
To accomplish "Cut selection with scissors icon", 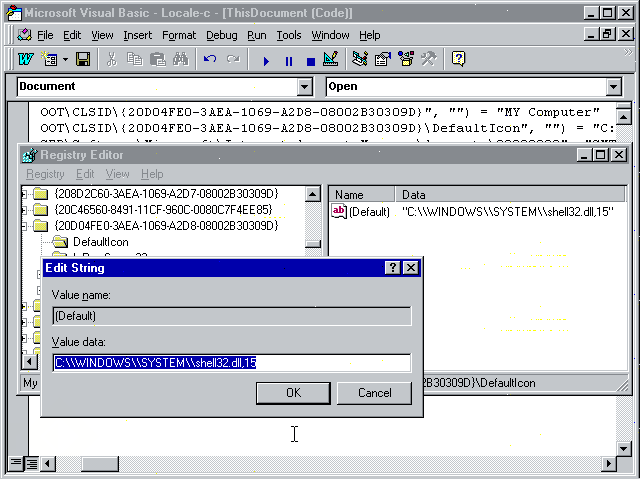I will coord(111,59).
